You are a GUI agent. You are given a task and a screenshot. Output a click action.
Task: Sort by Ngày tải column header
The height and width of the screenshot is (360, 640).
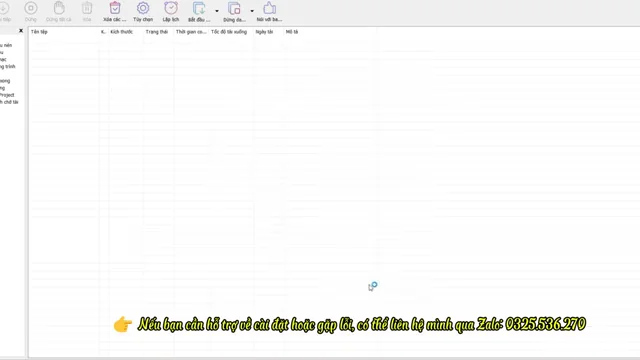click(x=264, y=32)
